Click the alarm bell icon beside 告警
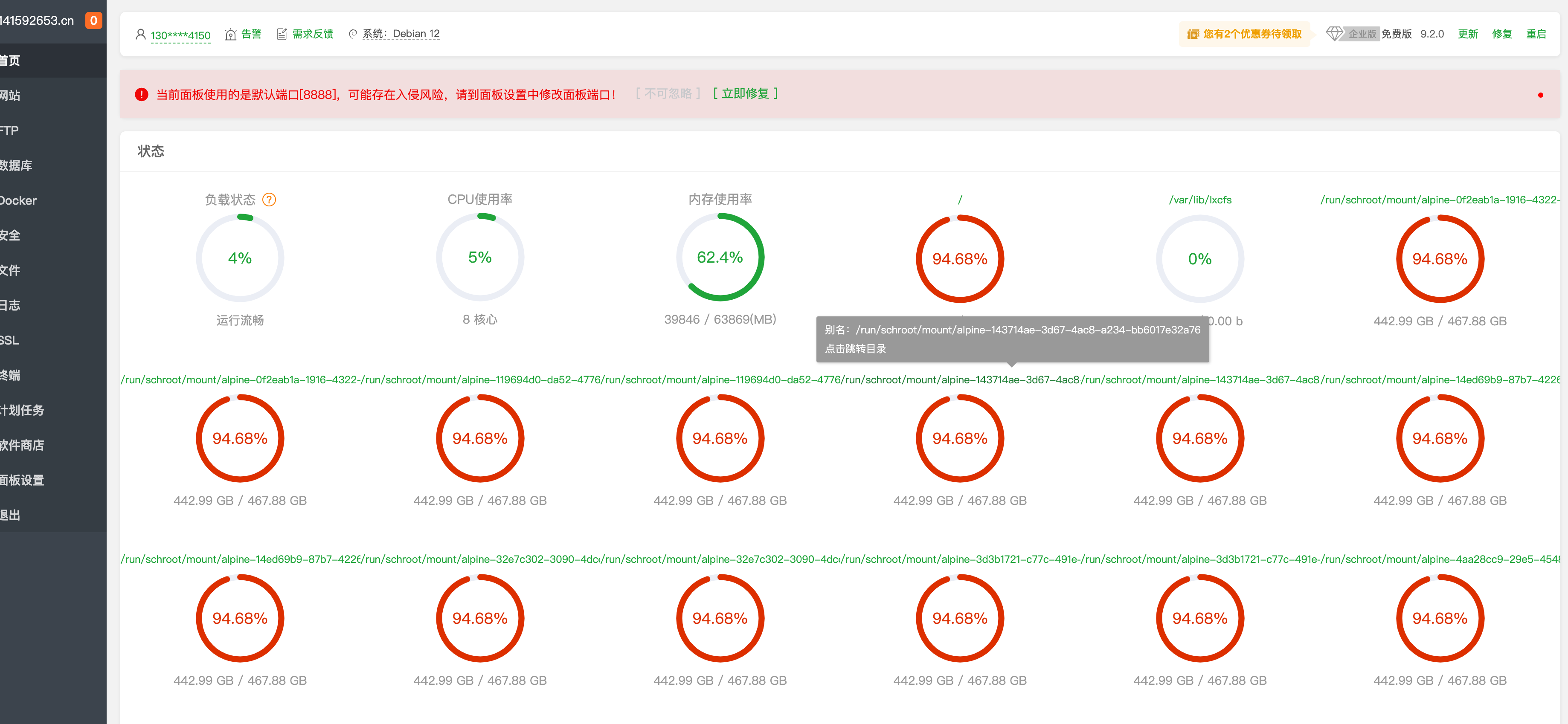Screen dimensions: 1568x724 (231, 34)
